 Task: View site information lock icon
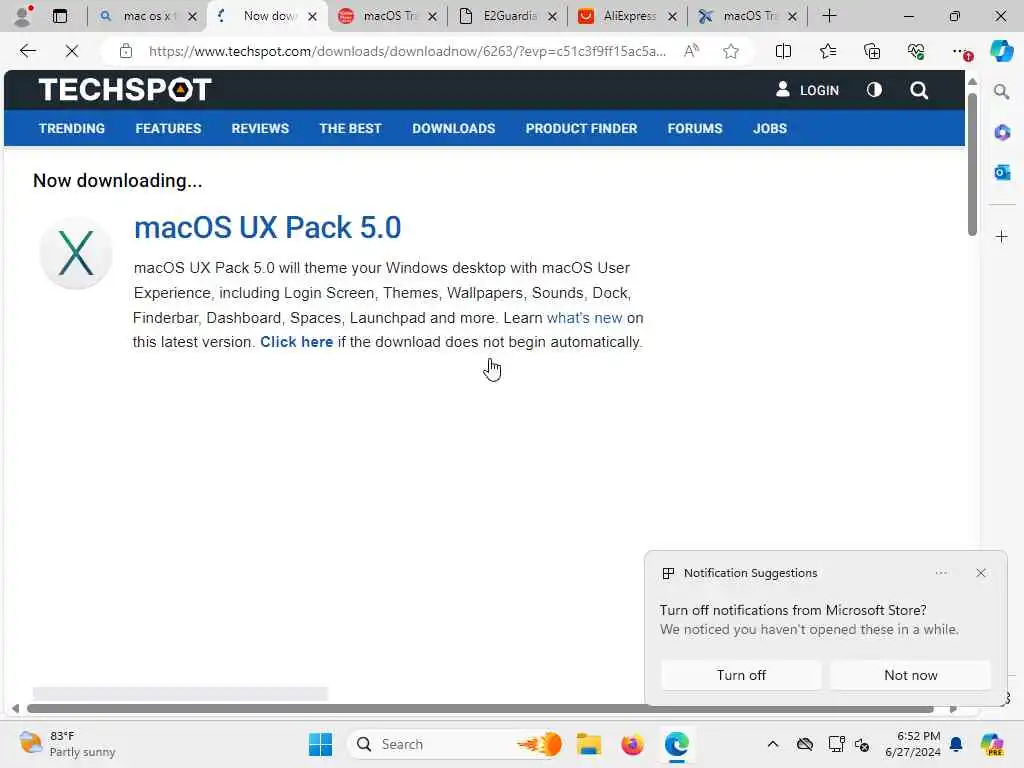(x=126, y=51)
